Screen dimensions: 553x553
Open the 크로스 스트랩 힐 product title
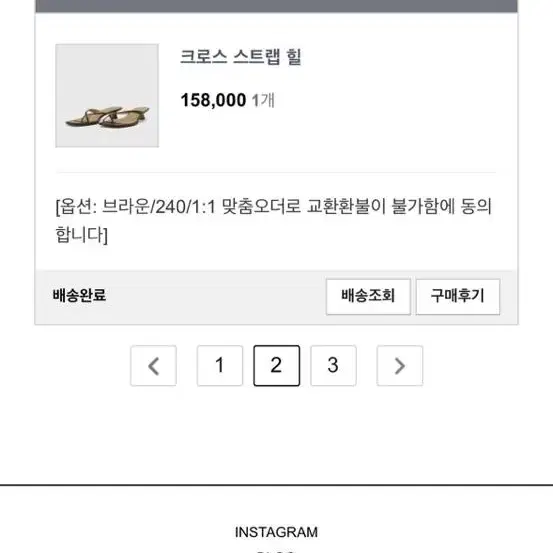[241, 57]
